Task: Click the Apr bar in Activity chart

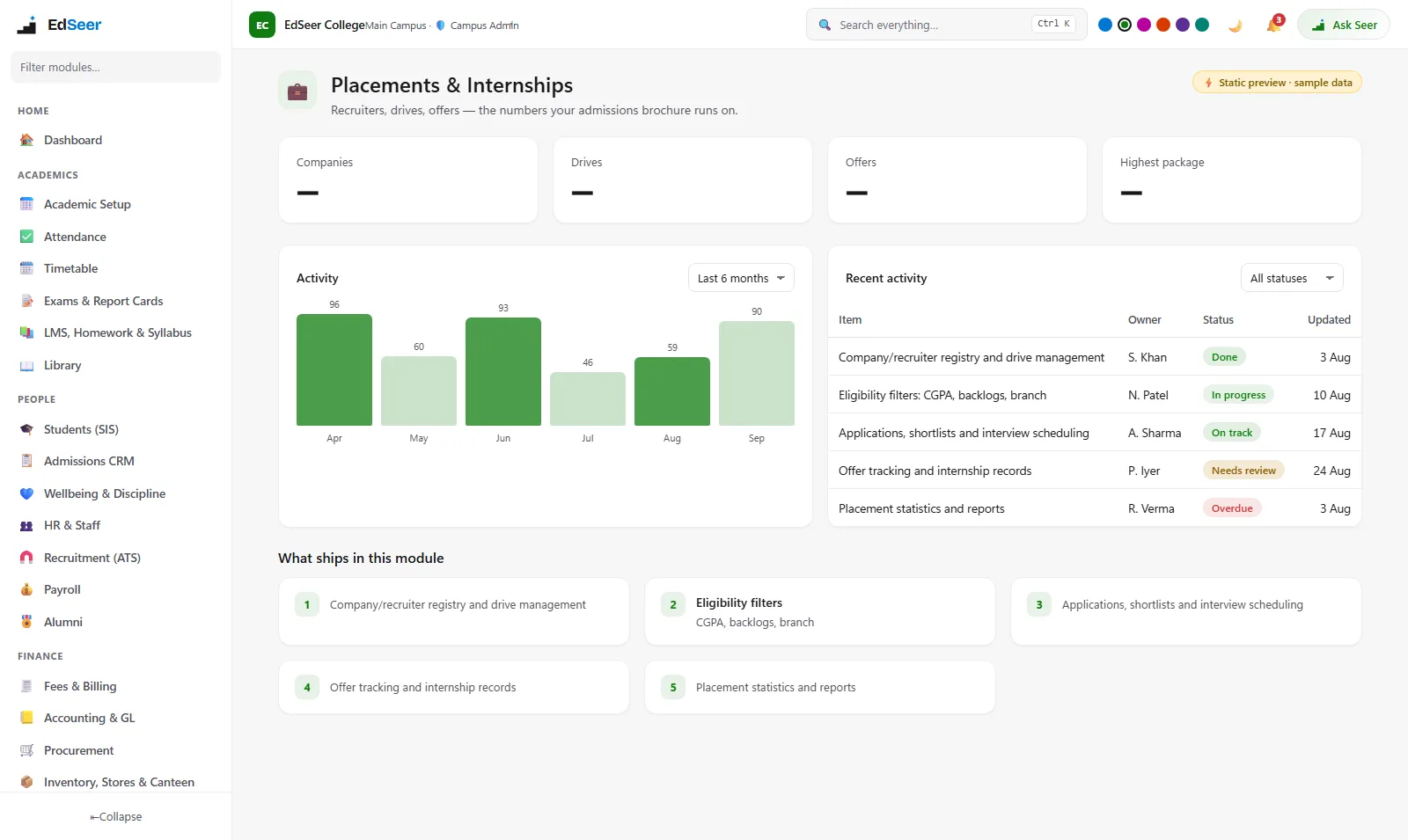Action: 334,369
